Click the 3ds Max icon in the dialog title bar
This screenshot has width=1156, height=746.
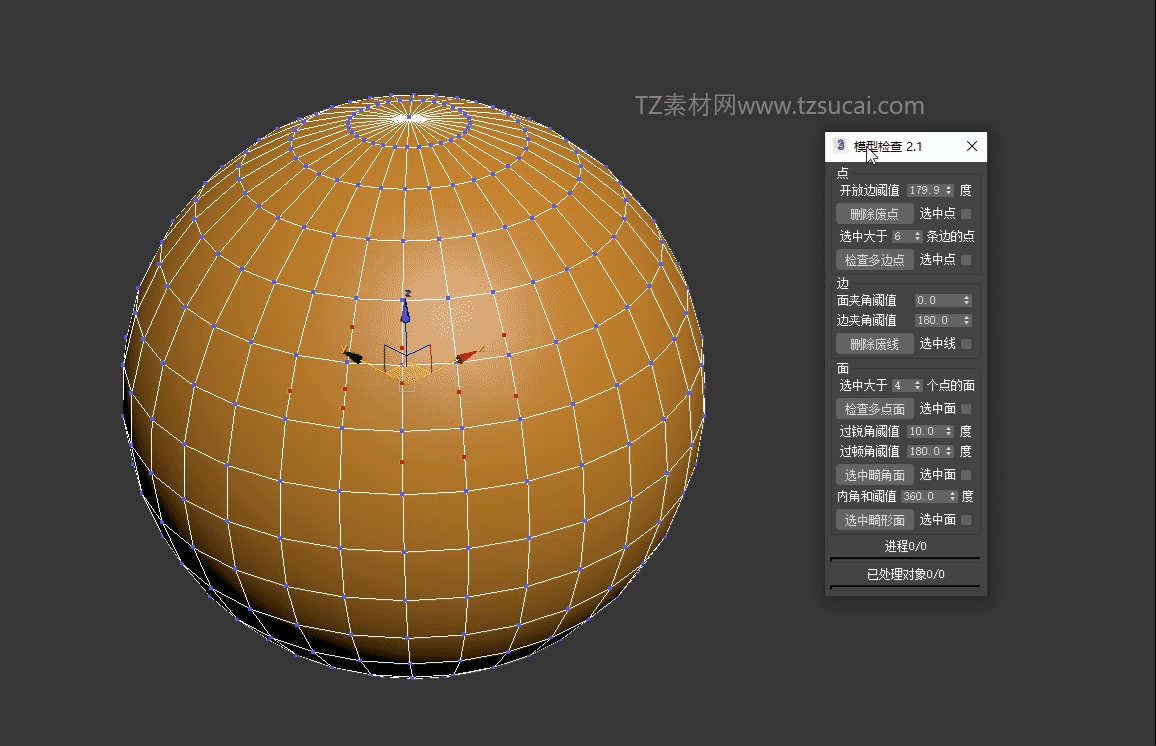(x=840, y=146)
